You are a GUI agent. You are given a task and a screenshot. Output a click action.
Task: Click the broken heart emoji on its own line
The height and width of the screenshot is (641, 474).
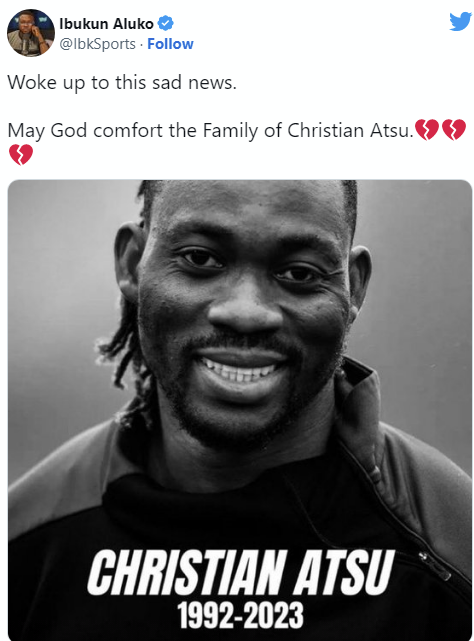pyautogui.click(x=20, y=154)
